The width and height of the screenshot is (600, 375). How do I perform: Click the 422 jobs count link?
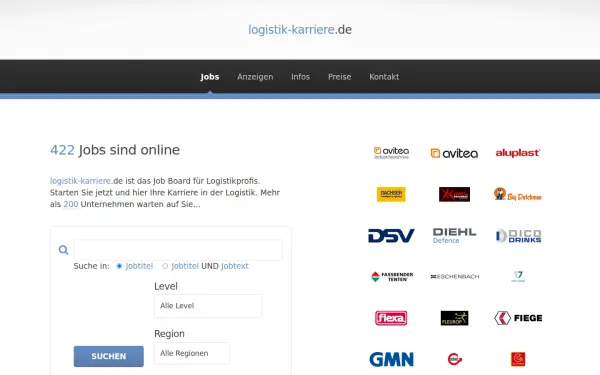(62, 150)
